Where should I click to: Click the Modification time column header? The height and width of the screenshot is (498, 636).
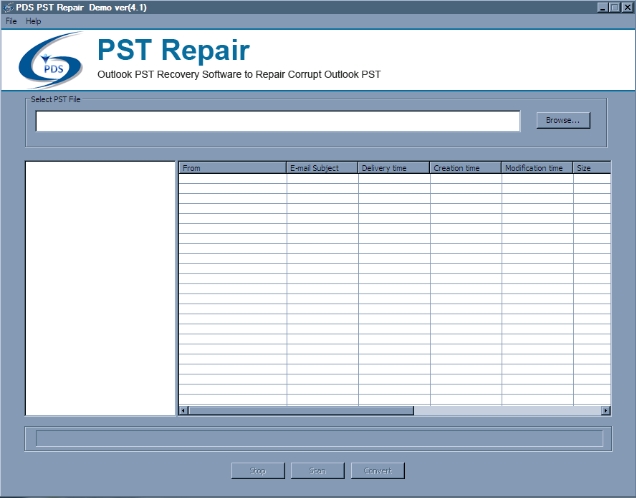point(537,168)
